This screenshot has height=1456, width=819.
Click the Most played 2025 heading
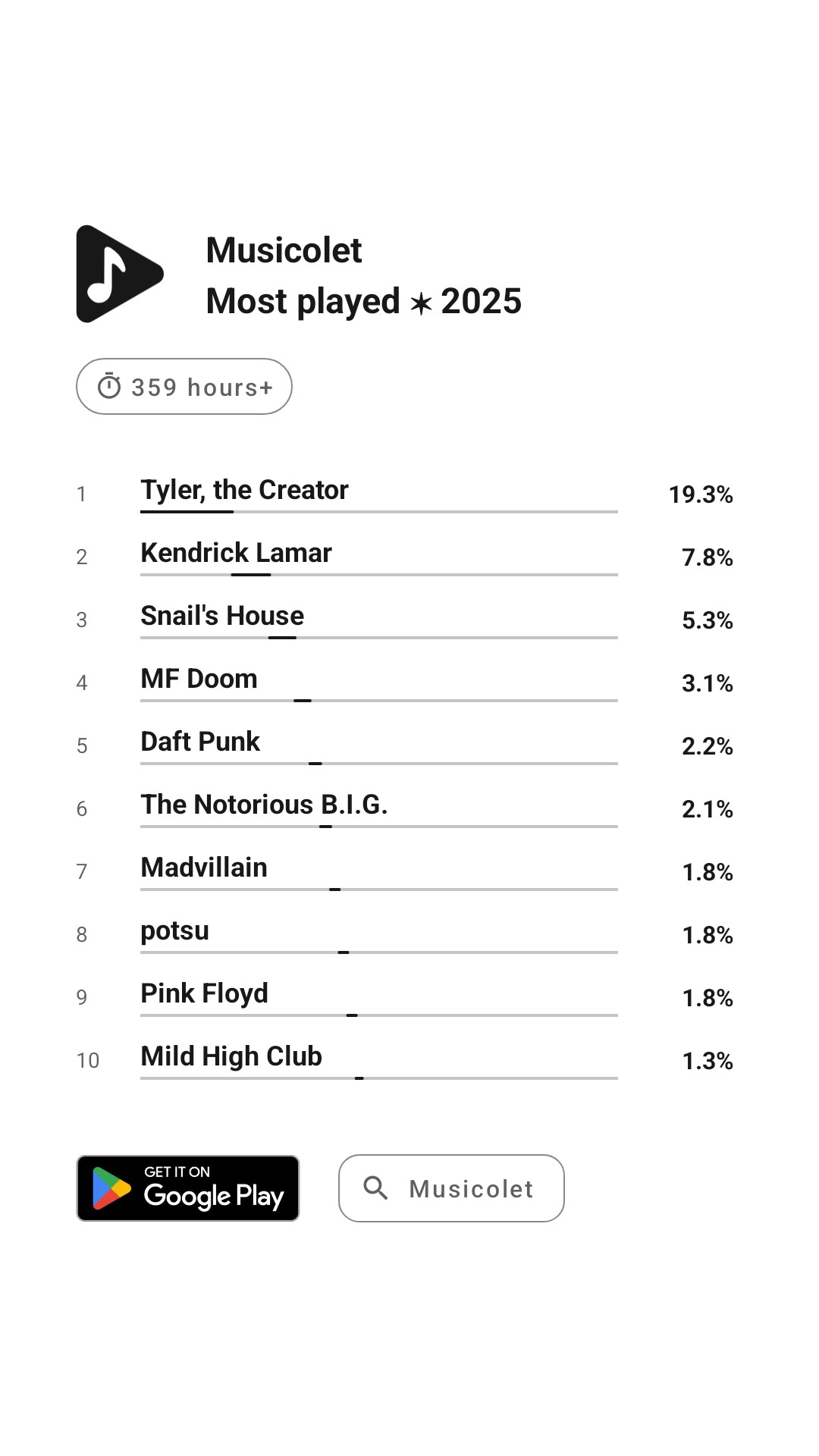(363, 302)
